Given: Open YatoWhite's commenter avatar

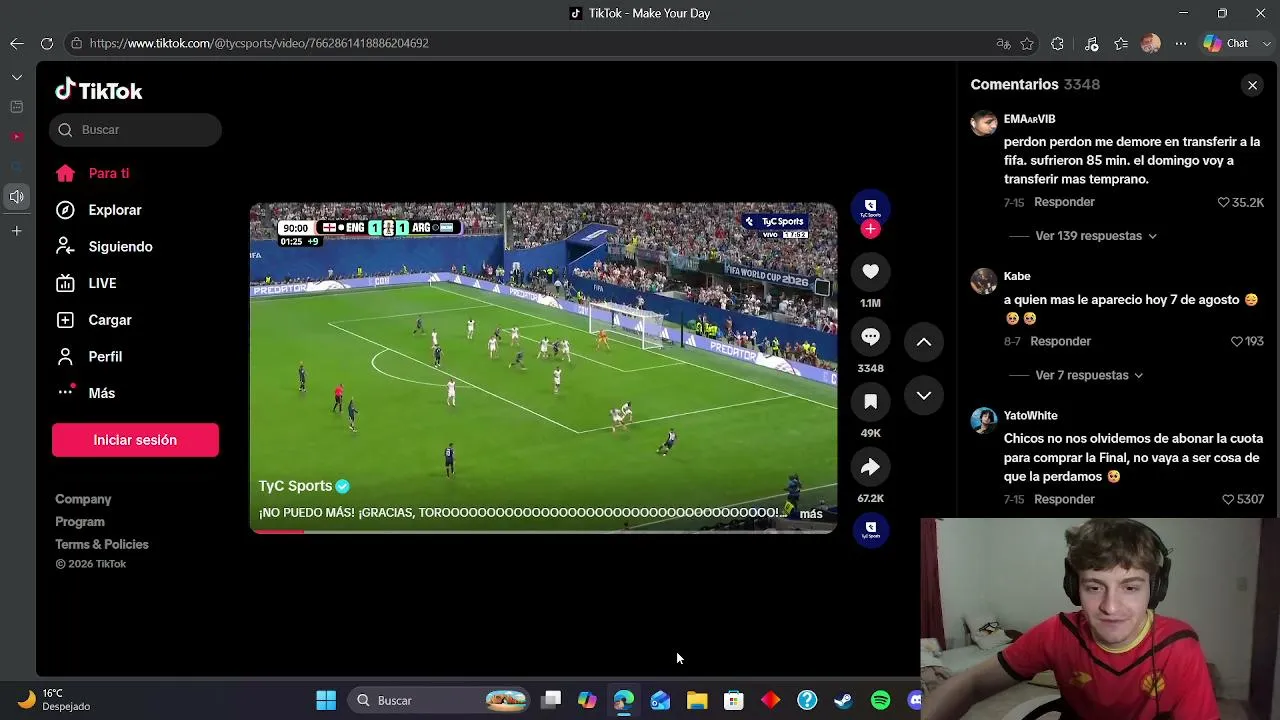Looking at the screenshot, I should click(x=984, y=419).
